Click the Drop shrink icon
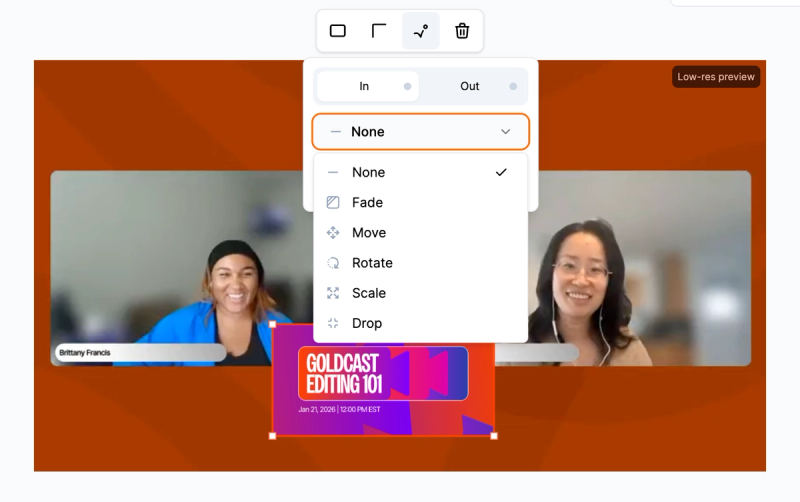The height and width of the screenshot is (502, 800). 333,323
